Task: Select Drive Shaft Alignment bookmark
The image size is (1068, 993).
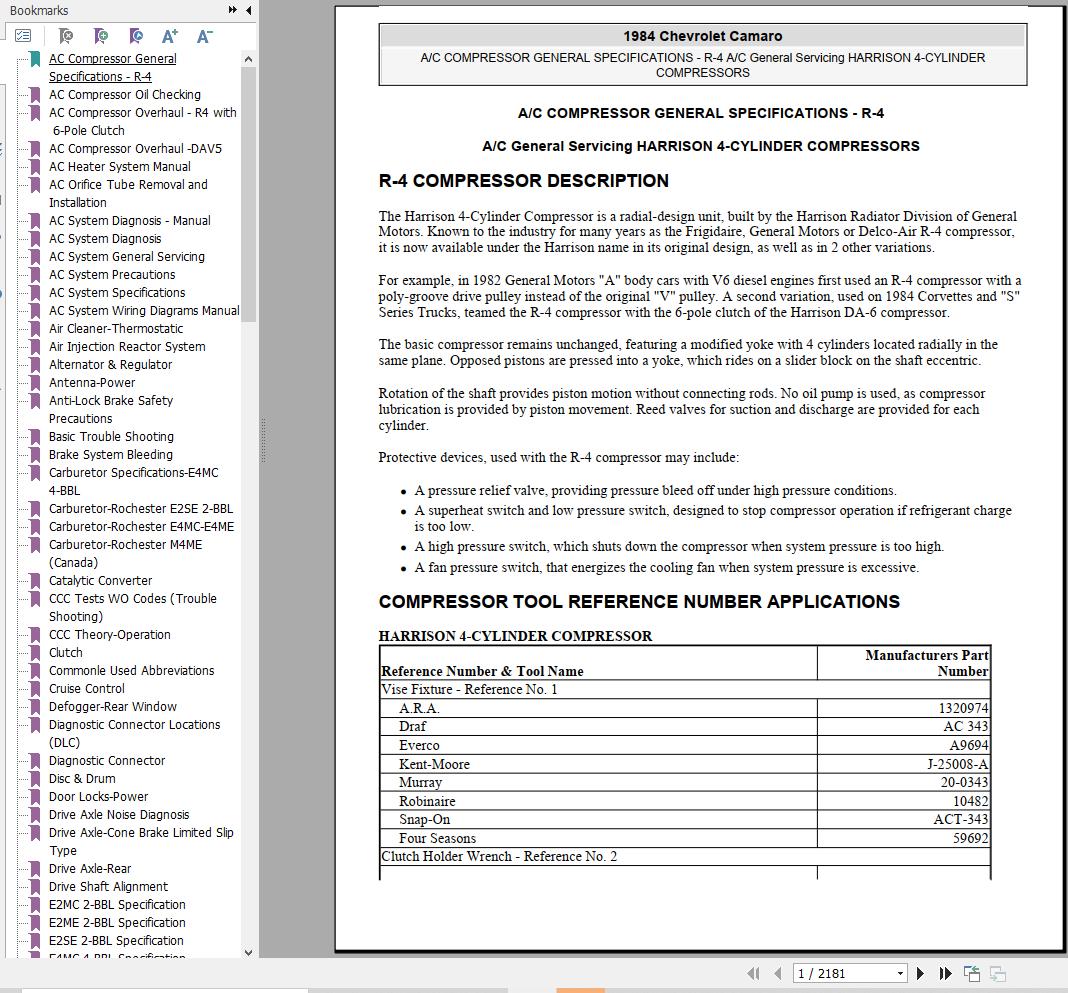Action: click(108, 887)
